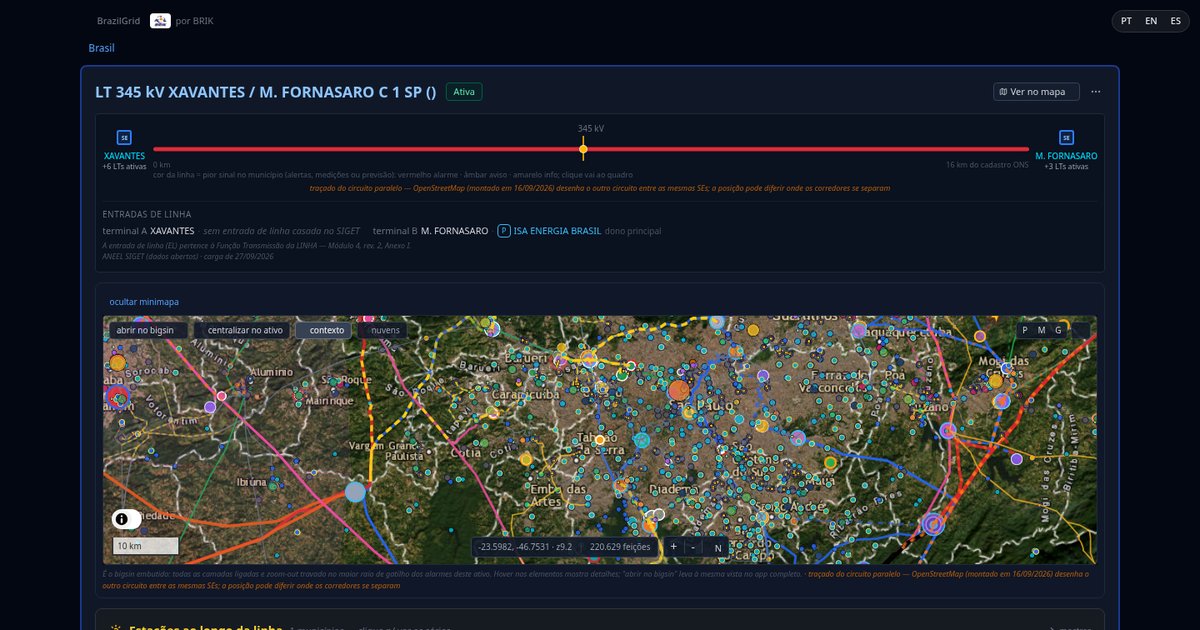Click the BrazilGrid site name
Viewport: 1200px width, 630px height.
118,21
